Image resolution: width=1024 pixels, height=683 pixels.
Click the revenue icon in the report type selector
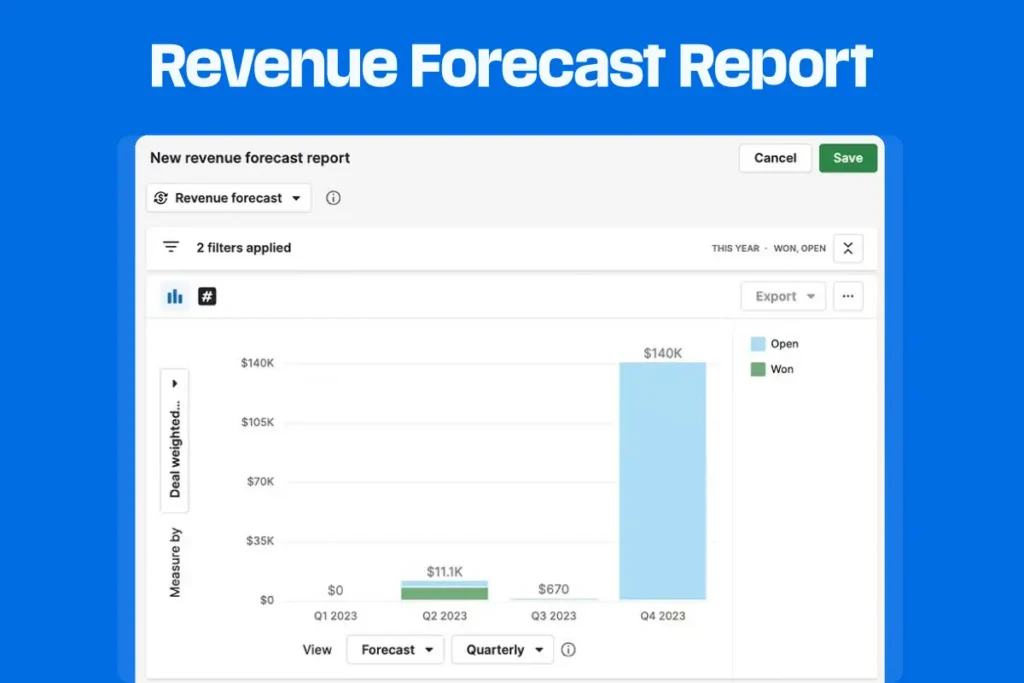point(161,198)
